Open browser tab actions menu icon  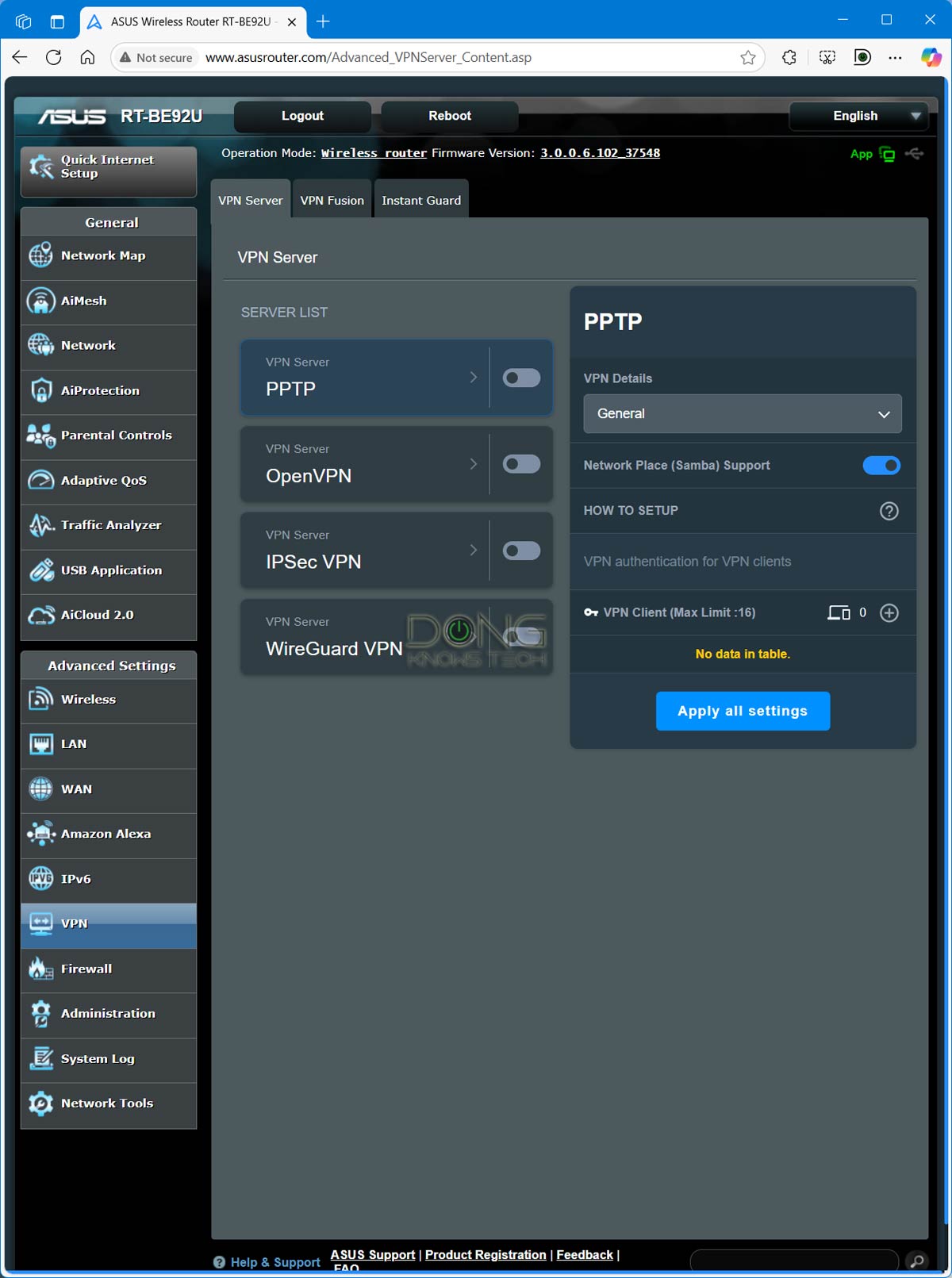tap(57, 21)
